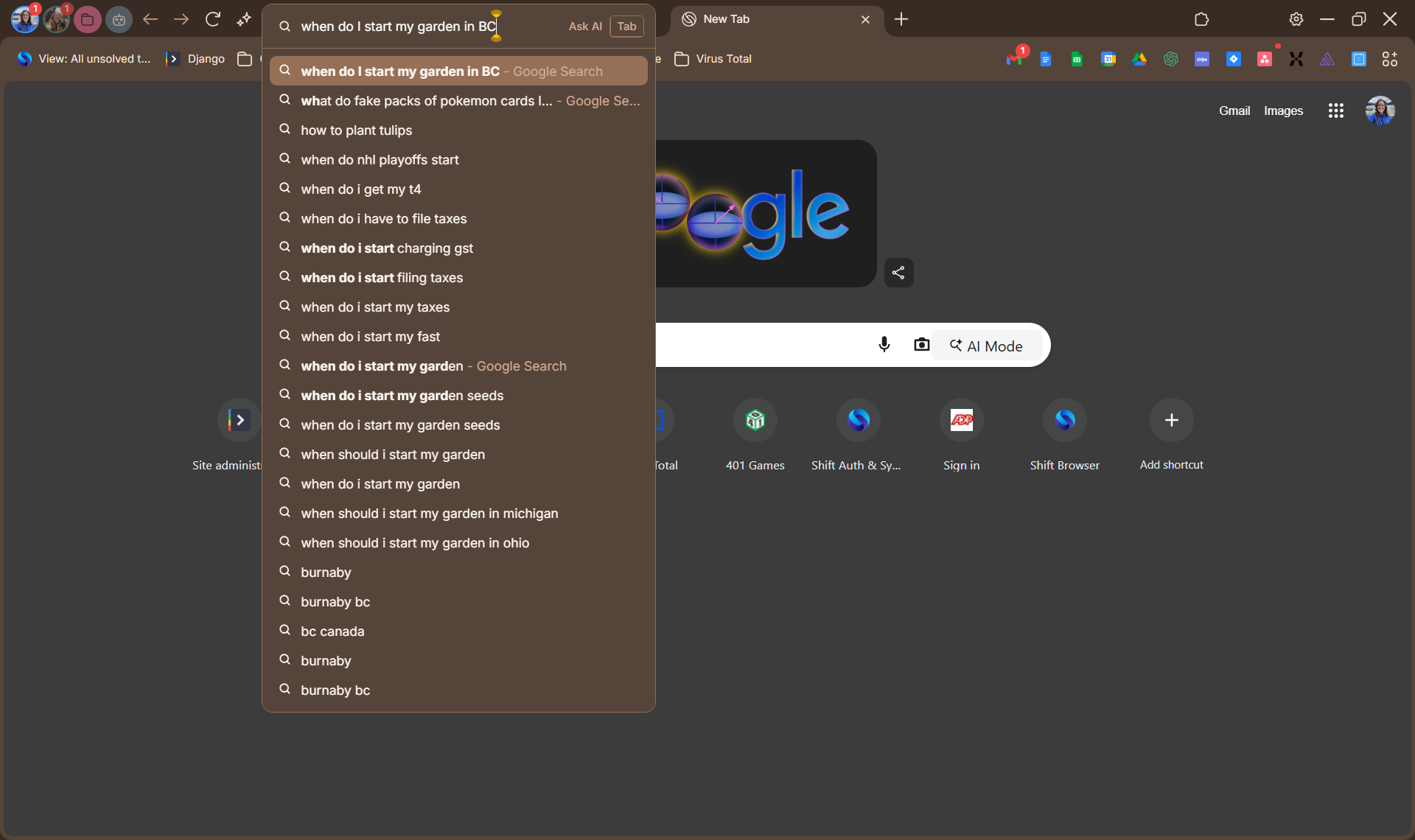Reload the page

(x=213, y=19)
